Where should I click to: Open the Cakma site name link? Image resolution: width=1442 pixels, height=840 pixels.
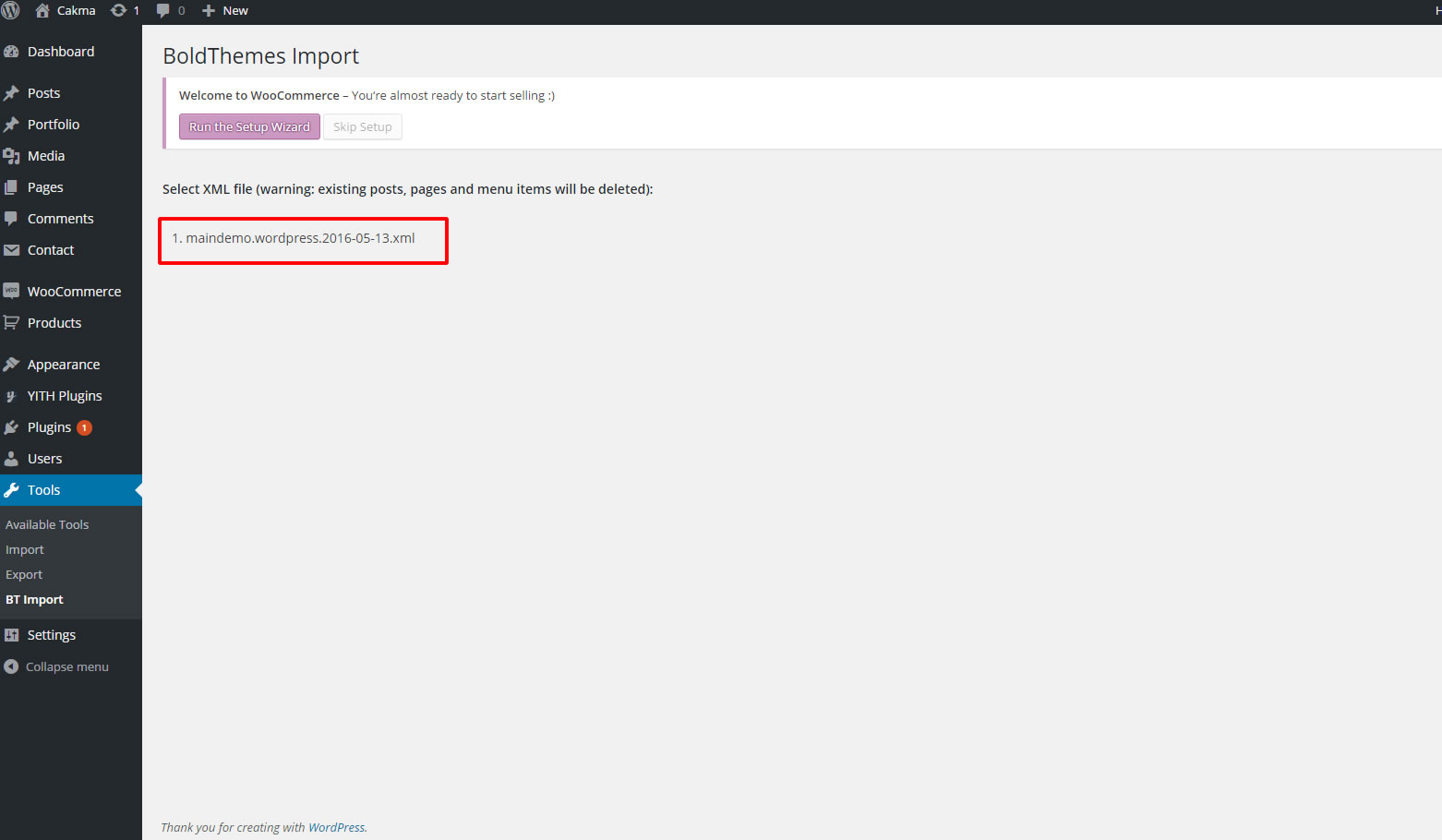76,10
